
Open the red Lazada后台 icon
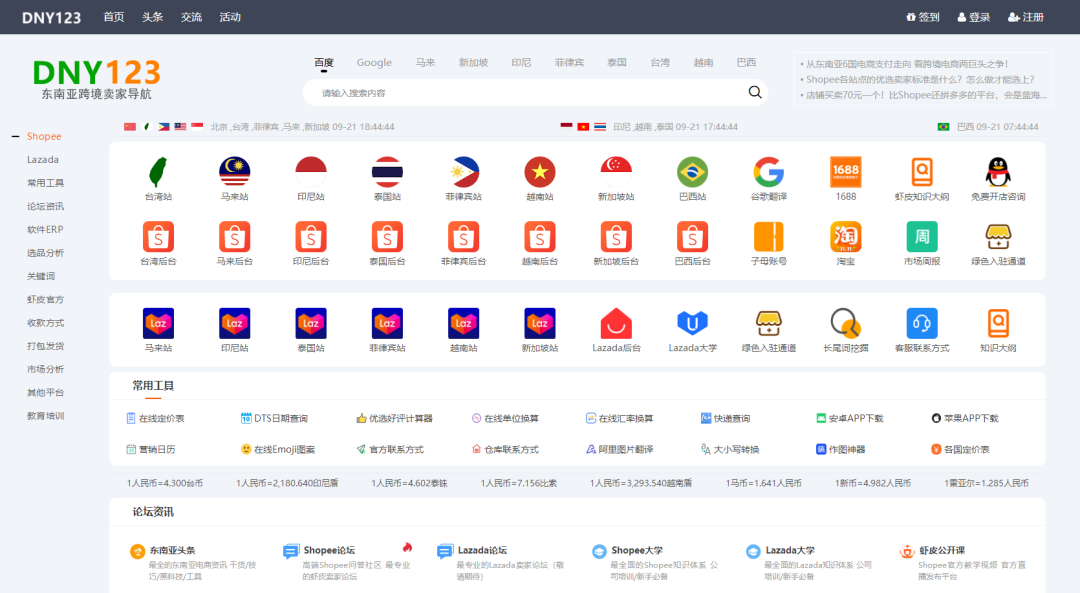click(x=616, y=324)
